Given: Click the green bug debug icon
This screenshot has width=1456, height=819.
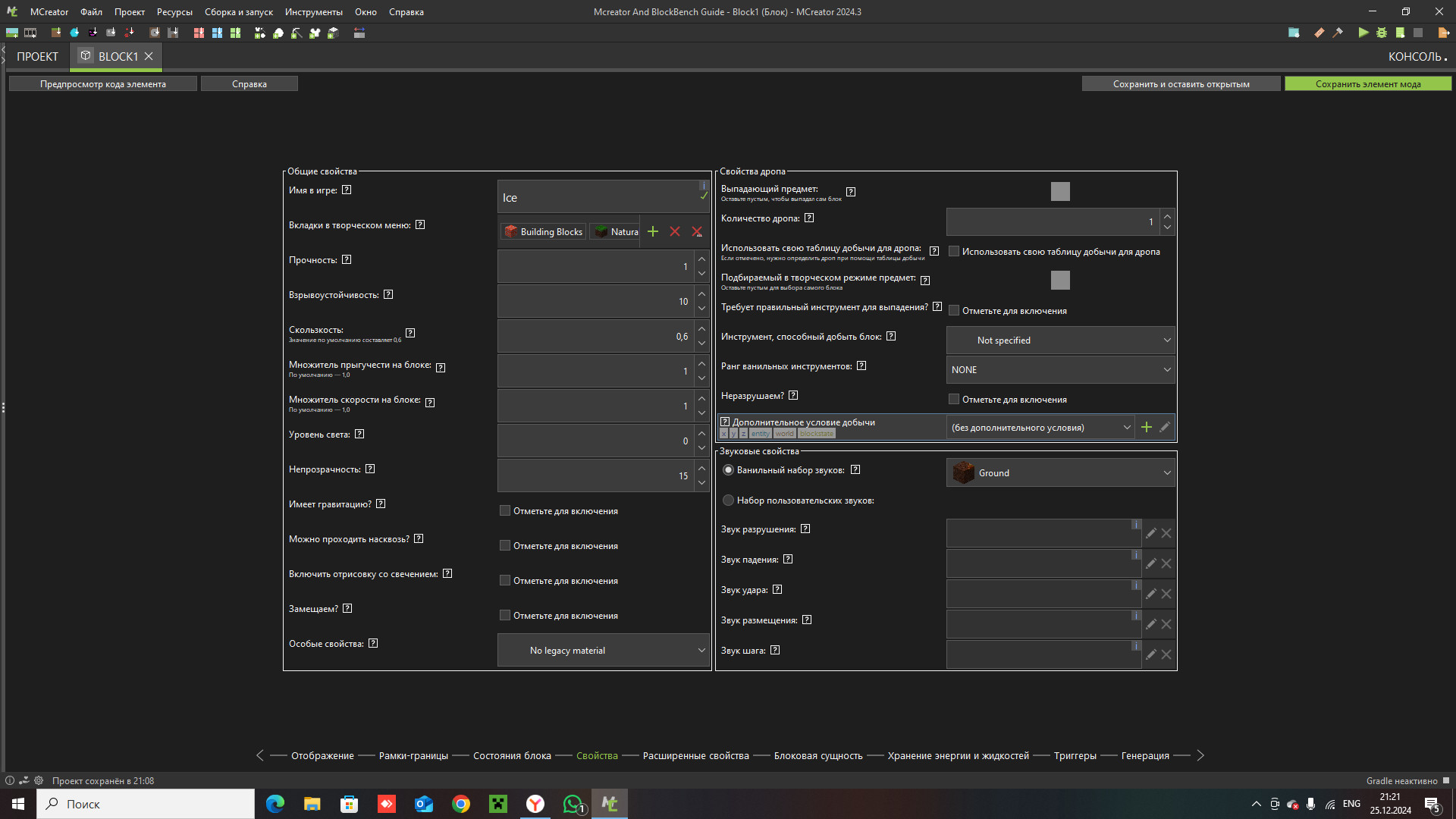Looking at the screenshot, I should coord(1382,33).
